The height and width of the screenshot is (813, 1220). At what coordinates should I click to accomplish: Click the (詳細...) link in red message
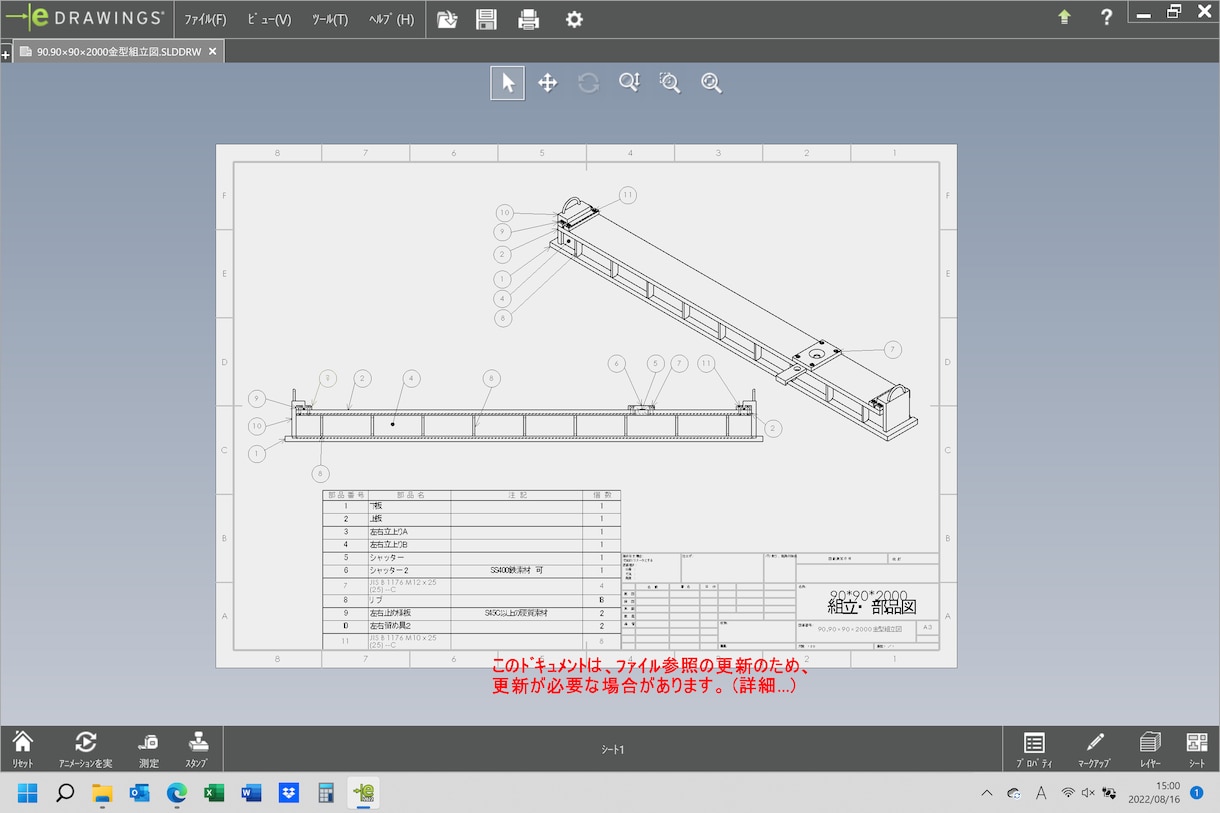point(762,687)
